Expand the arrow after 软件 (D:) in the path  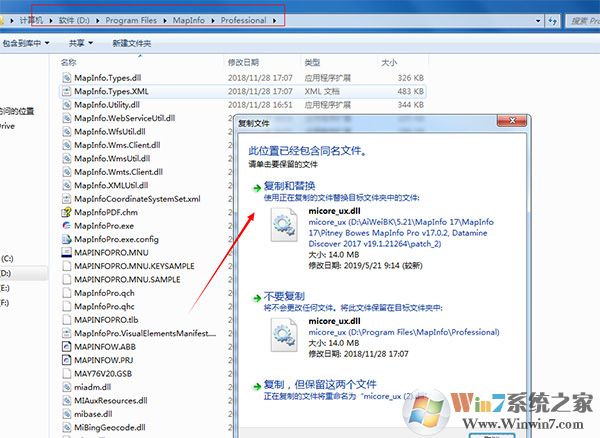click(x=98, y=21)
